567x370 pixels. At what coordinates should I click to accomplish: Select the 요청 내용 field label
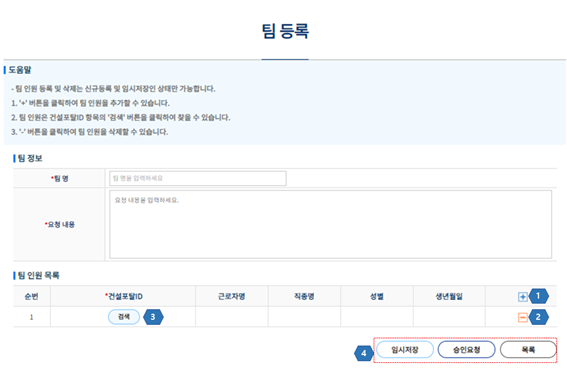click(x=60, y=224)
